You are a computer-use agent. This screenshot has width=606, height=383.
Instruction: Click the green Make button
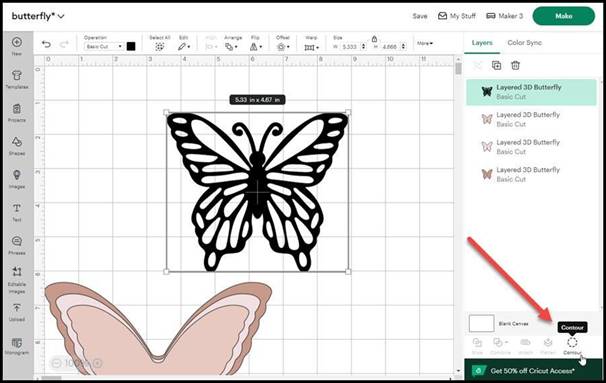click(563, 16)
